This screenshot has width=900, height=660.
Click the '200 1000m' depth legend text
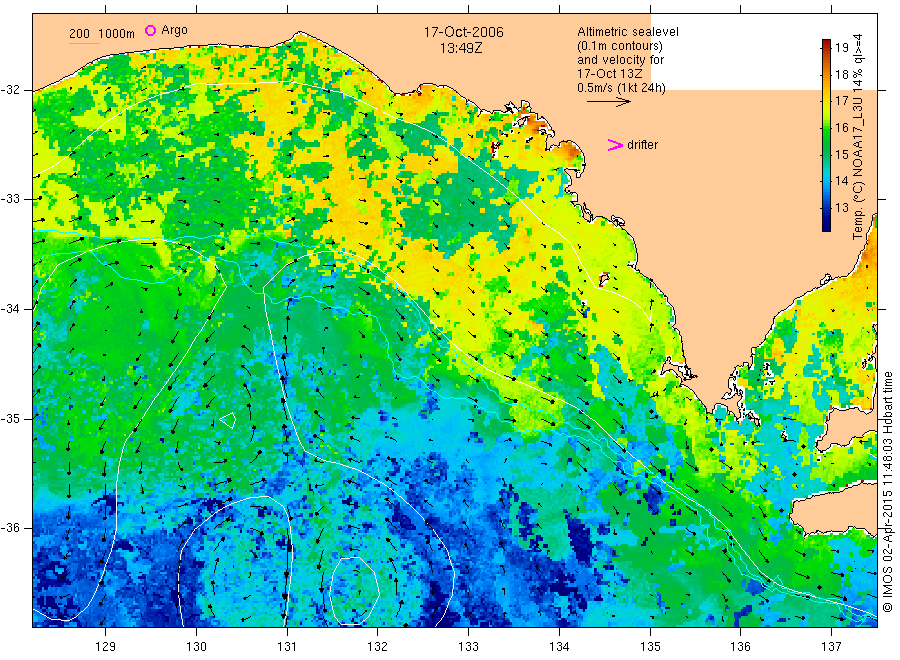[102, 34]
